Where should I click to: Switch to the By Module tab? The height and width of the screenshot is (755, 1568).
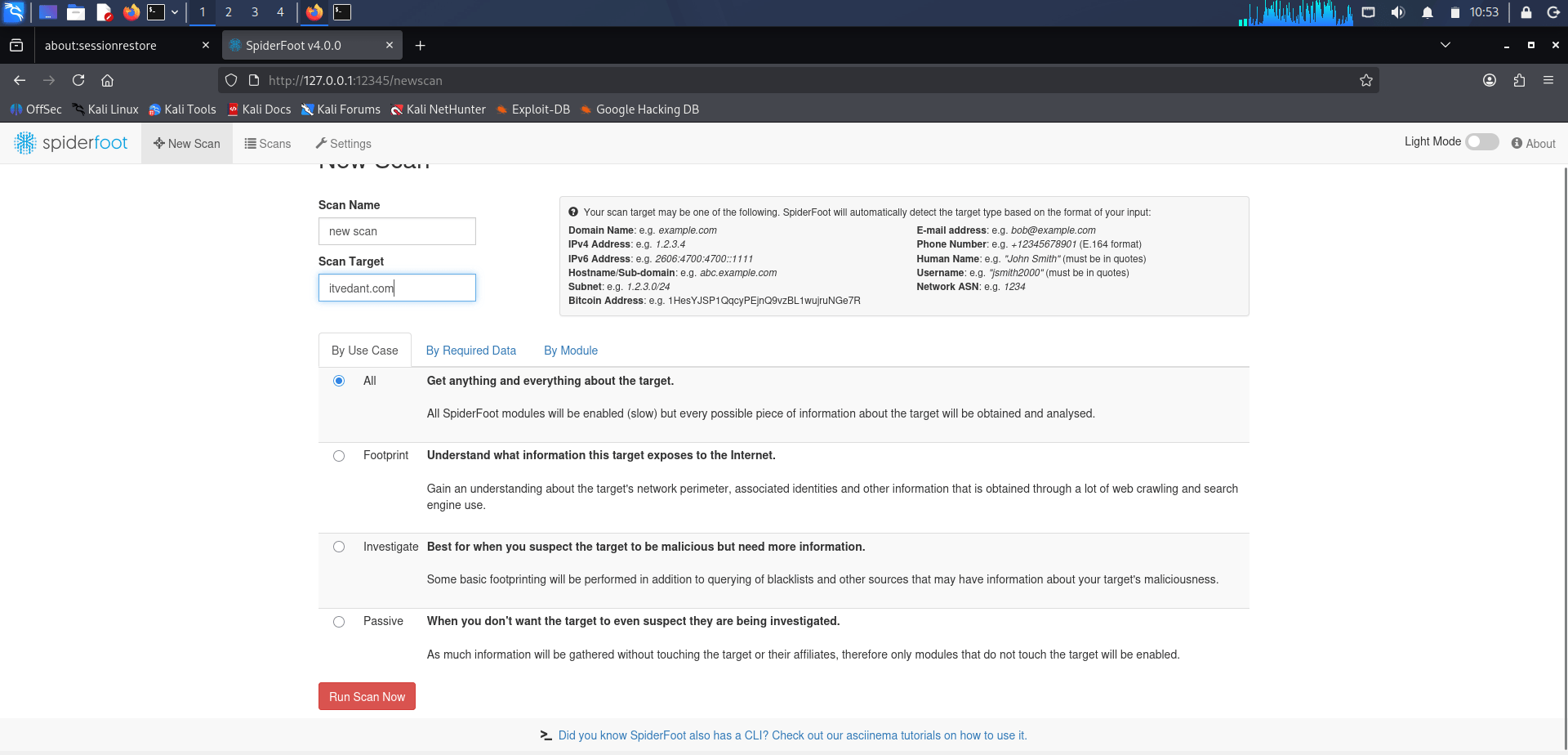(571, 351)
